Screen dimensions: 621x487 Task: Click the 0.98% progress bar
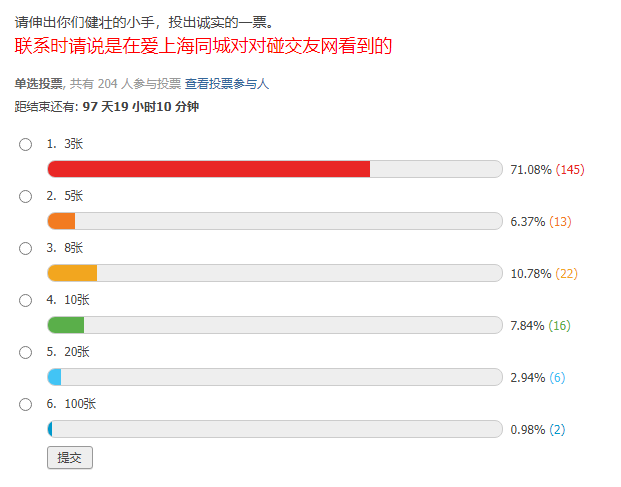275,429
